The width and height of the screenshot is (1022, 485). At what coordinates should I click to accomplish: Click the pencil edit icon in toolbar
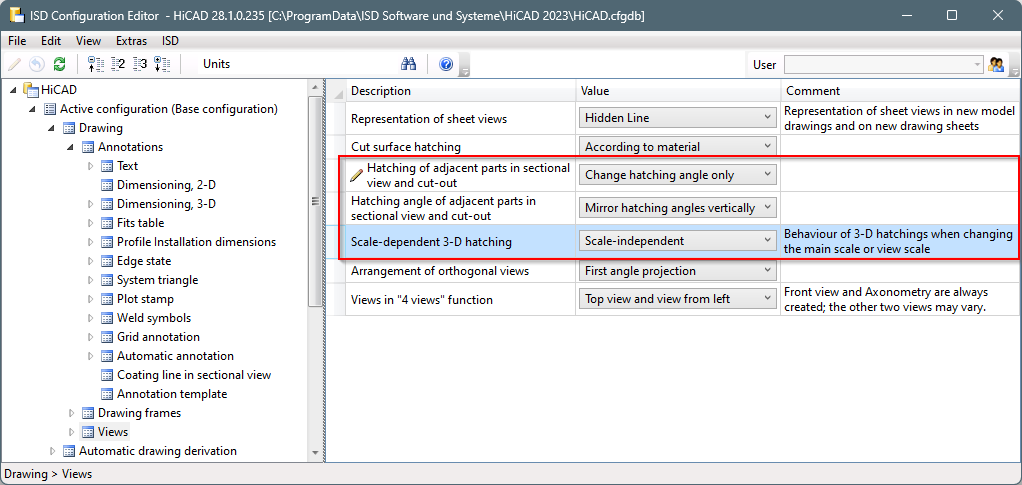point(14,64)
